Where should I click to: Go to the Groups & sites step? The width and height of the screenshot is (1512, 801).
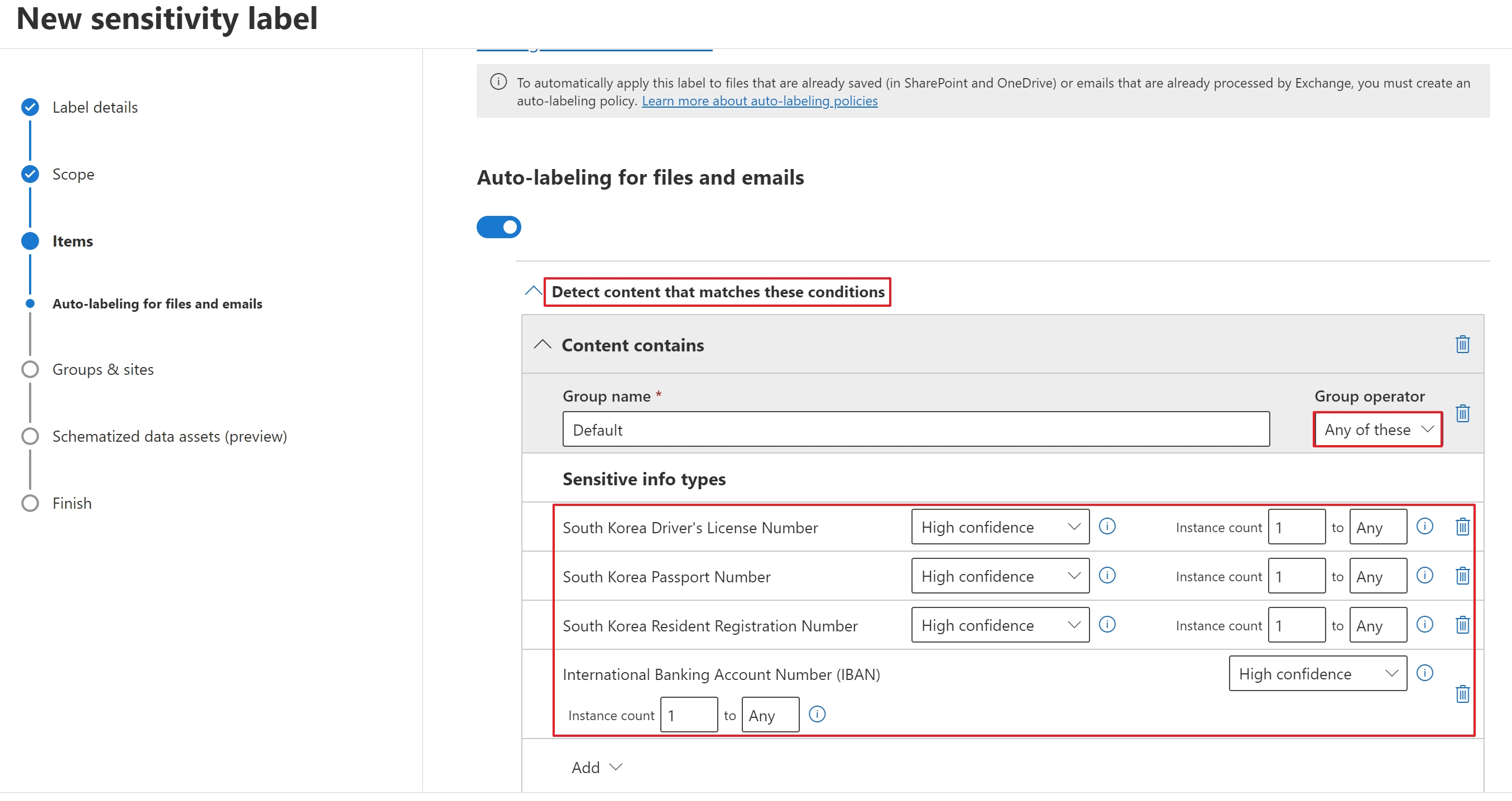click(103, 369)
